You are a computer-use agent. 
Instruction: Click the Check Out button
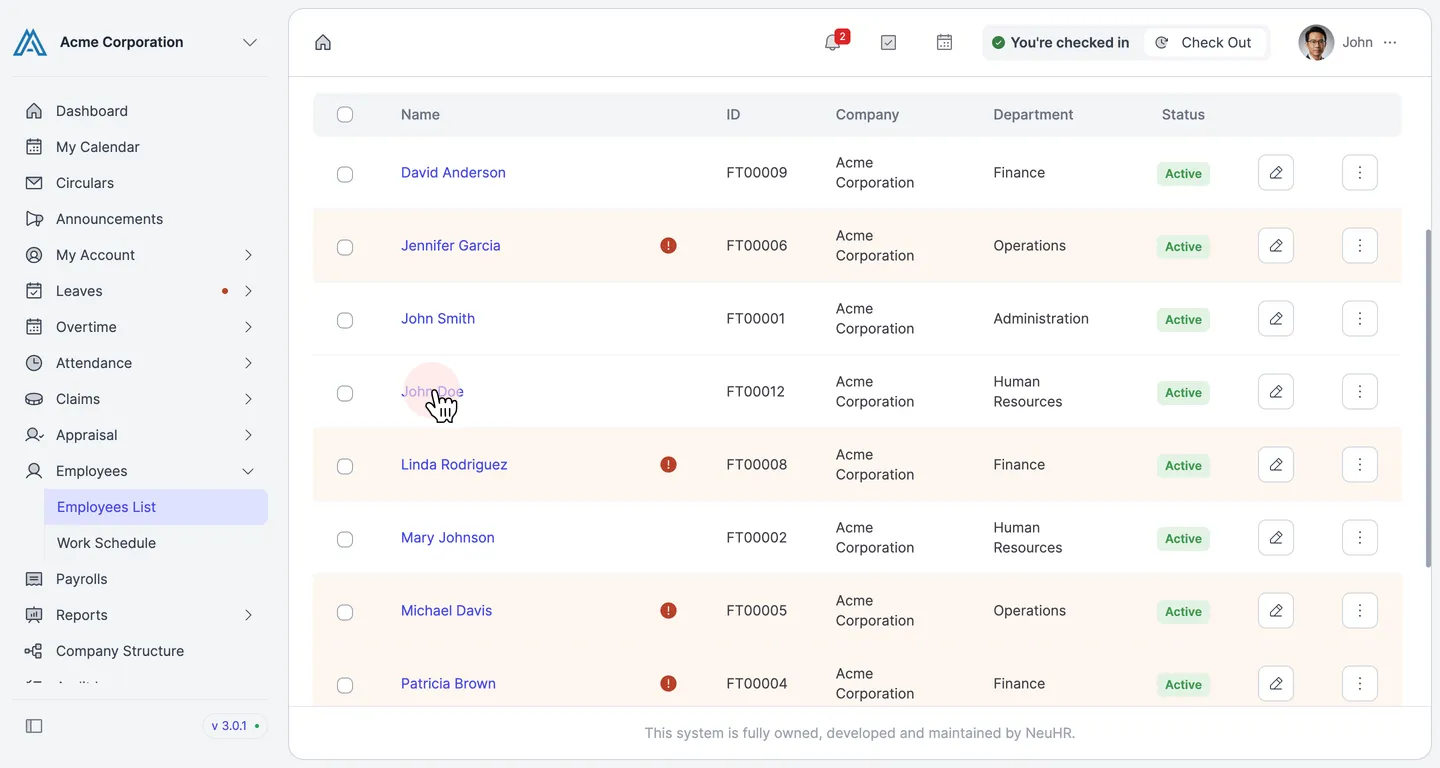pos(1204,42)
